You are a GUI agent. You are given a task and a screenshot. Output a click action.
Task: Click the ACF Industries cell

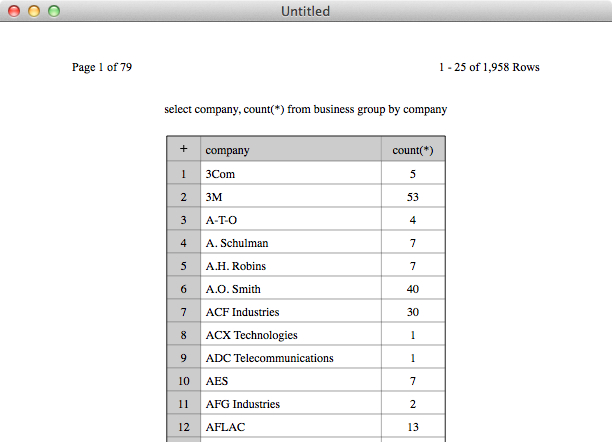pyautogui.click(x=290, y=312)
